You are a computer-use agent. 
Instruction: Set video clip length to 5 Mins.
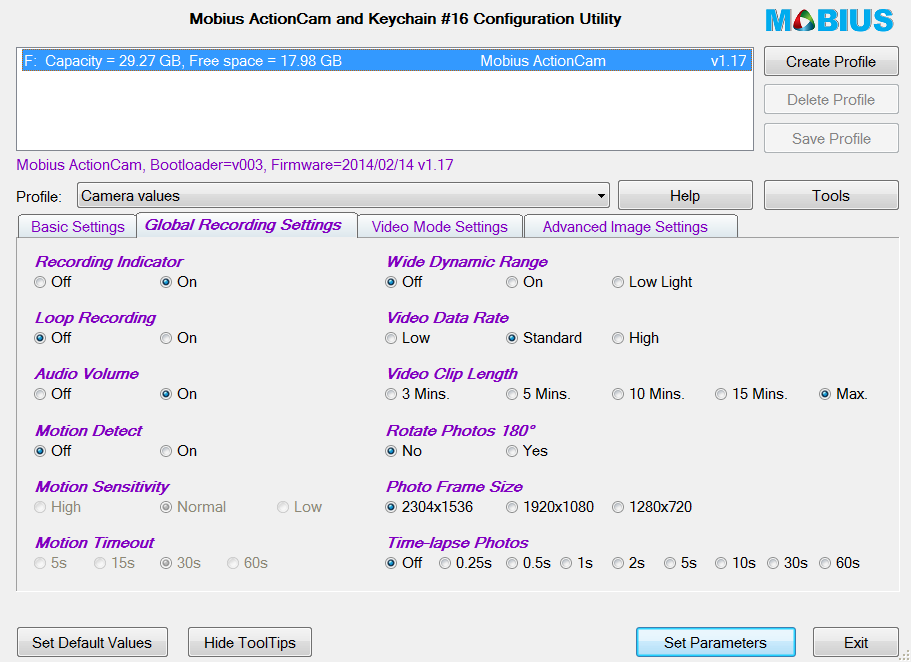[538, 393]
